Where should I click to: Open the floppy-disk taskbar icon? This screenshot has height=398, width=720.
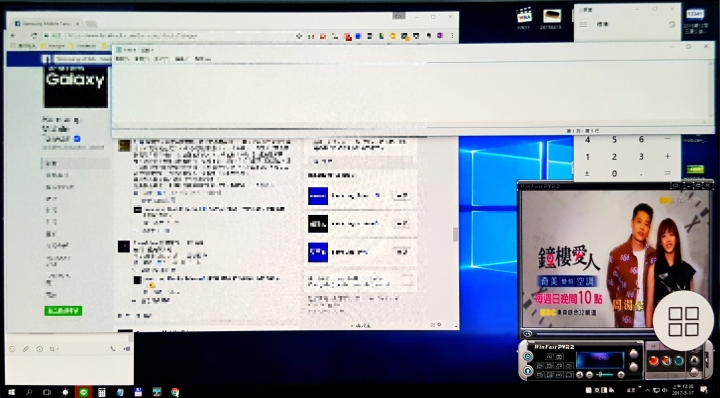[x=138, y=392]
